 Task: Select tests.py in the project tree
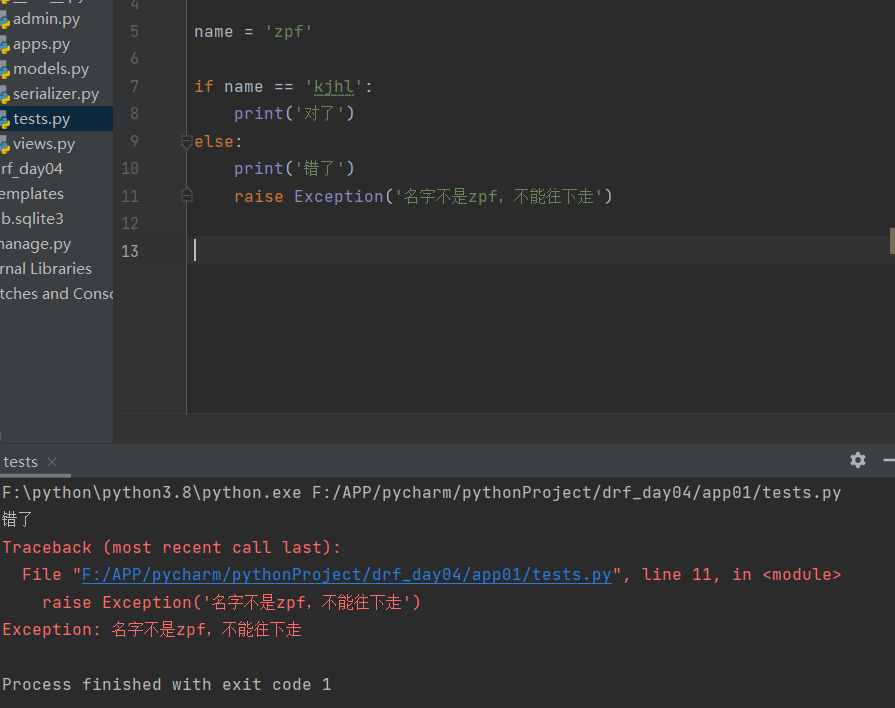41,119
